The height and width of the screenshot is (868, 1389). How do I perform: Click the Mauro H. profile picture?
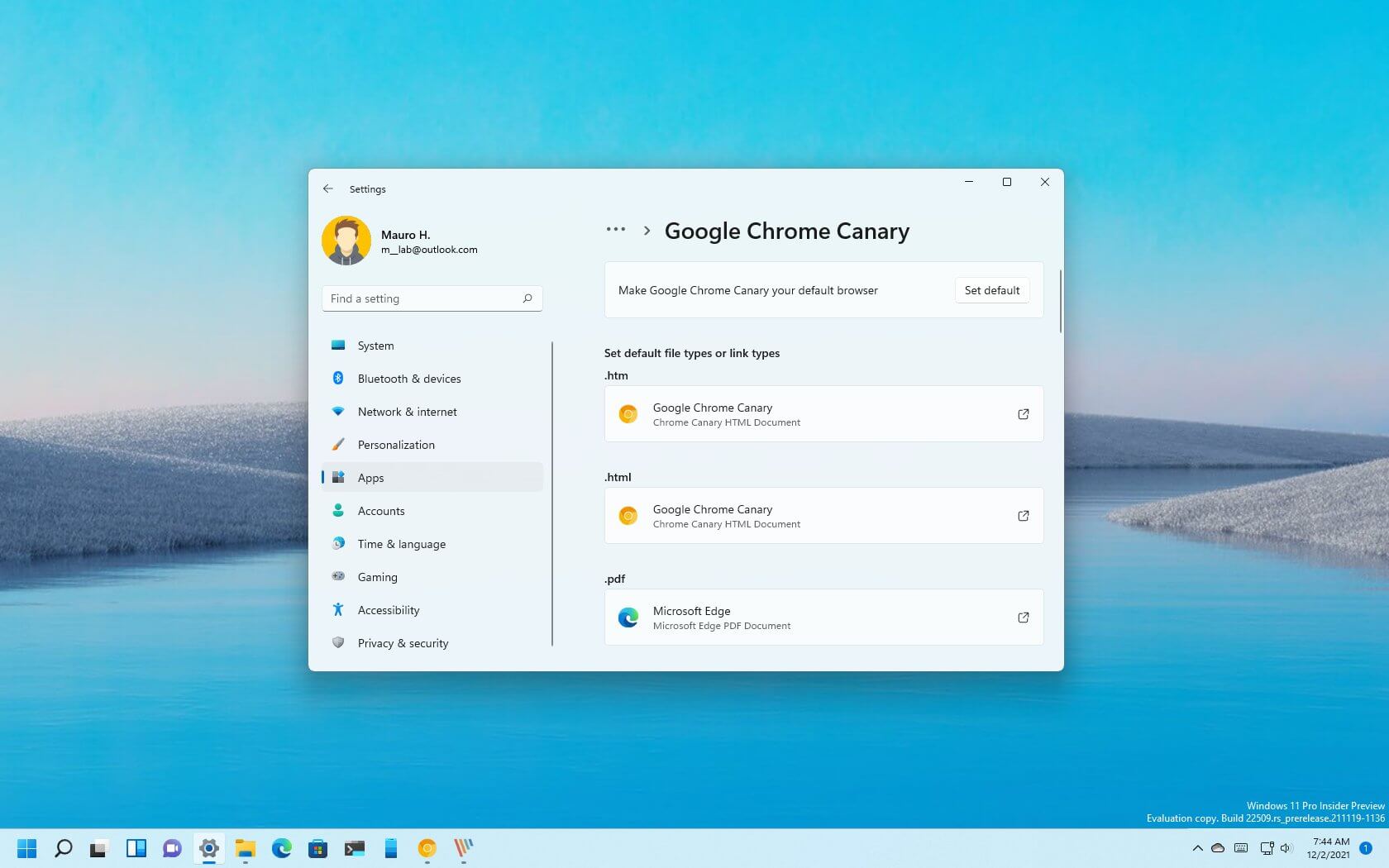pos(346,241)
